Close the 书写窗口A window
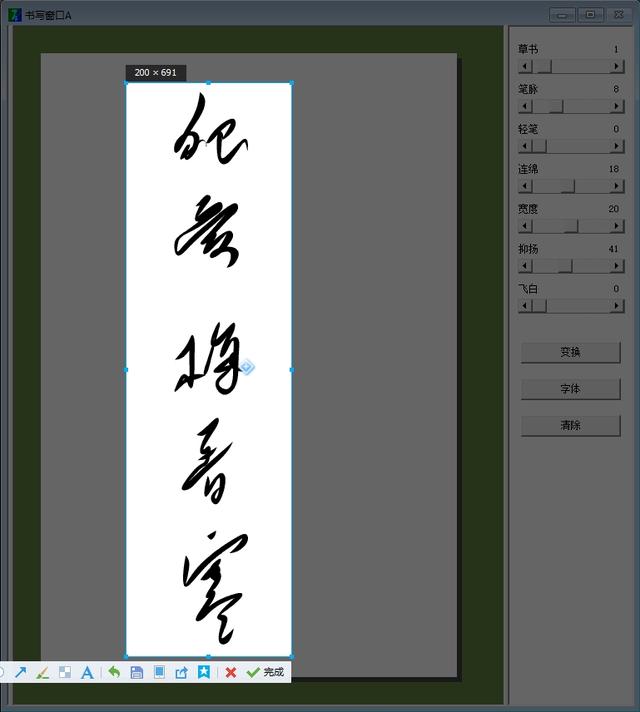640x712 pixels. (x=619, y=15)
